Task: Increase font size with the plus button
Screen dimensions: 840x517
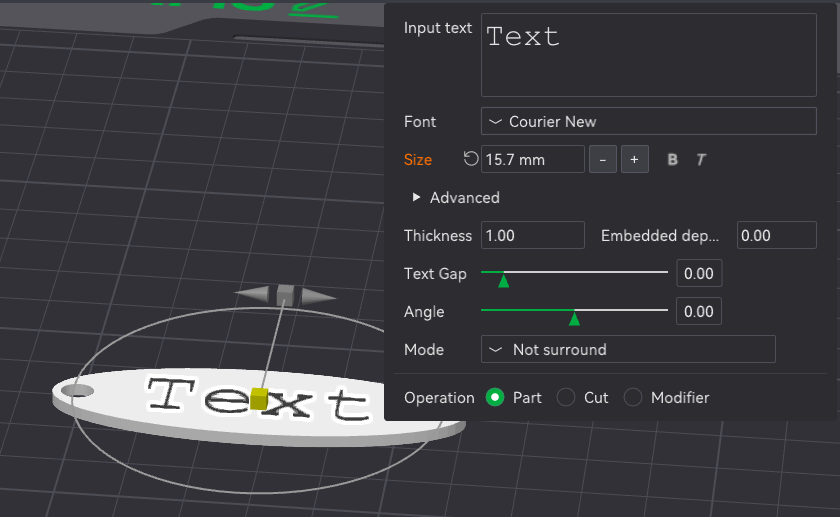Action: point(635,160)
